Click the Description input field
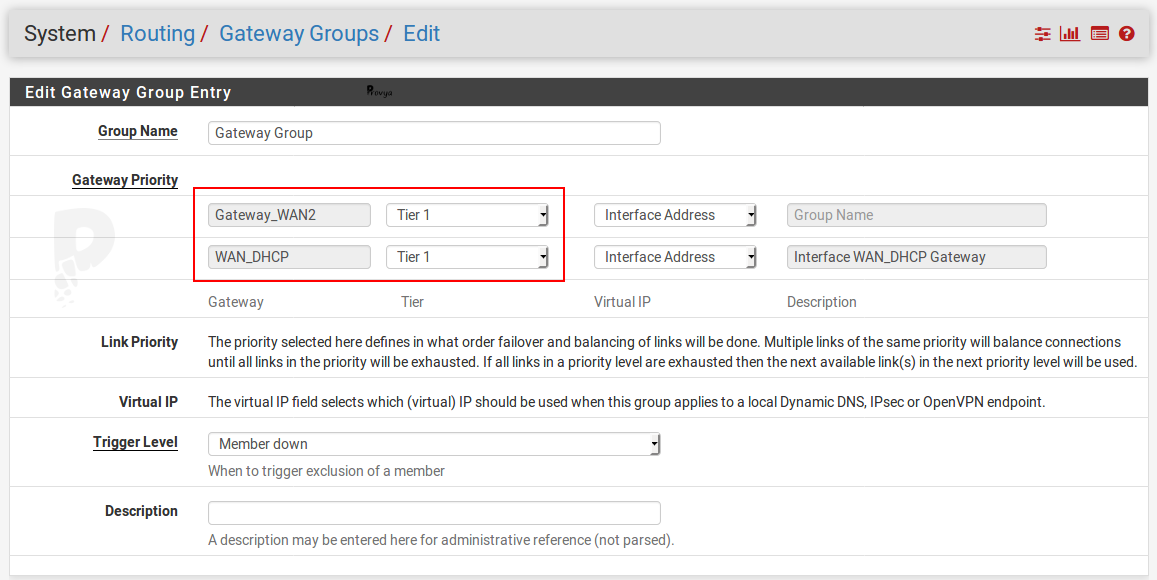 tap(433, 512)
